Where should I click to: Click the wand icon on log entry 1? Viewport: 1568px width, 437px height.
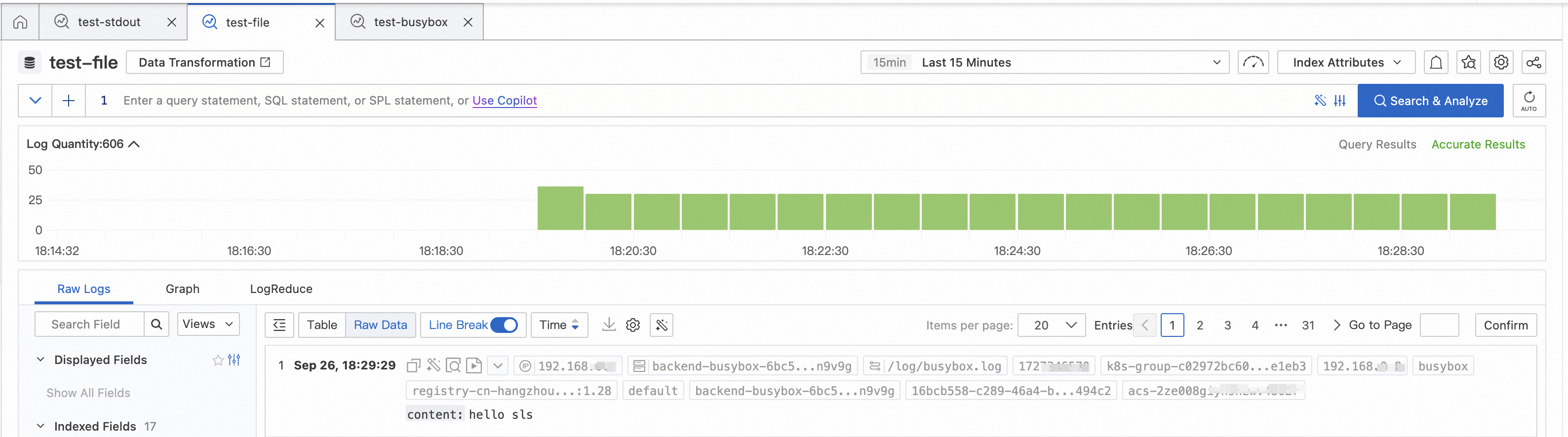(433, 365)
